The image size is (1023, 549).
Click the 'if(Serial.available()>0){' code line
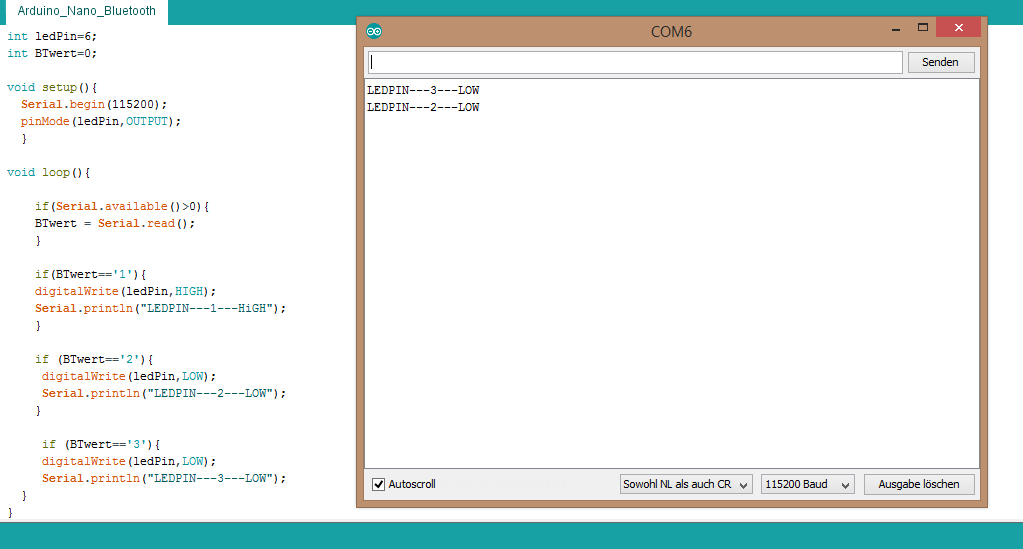pos(122,206)
